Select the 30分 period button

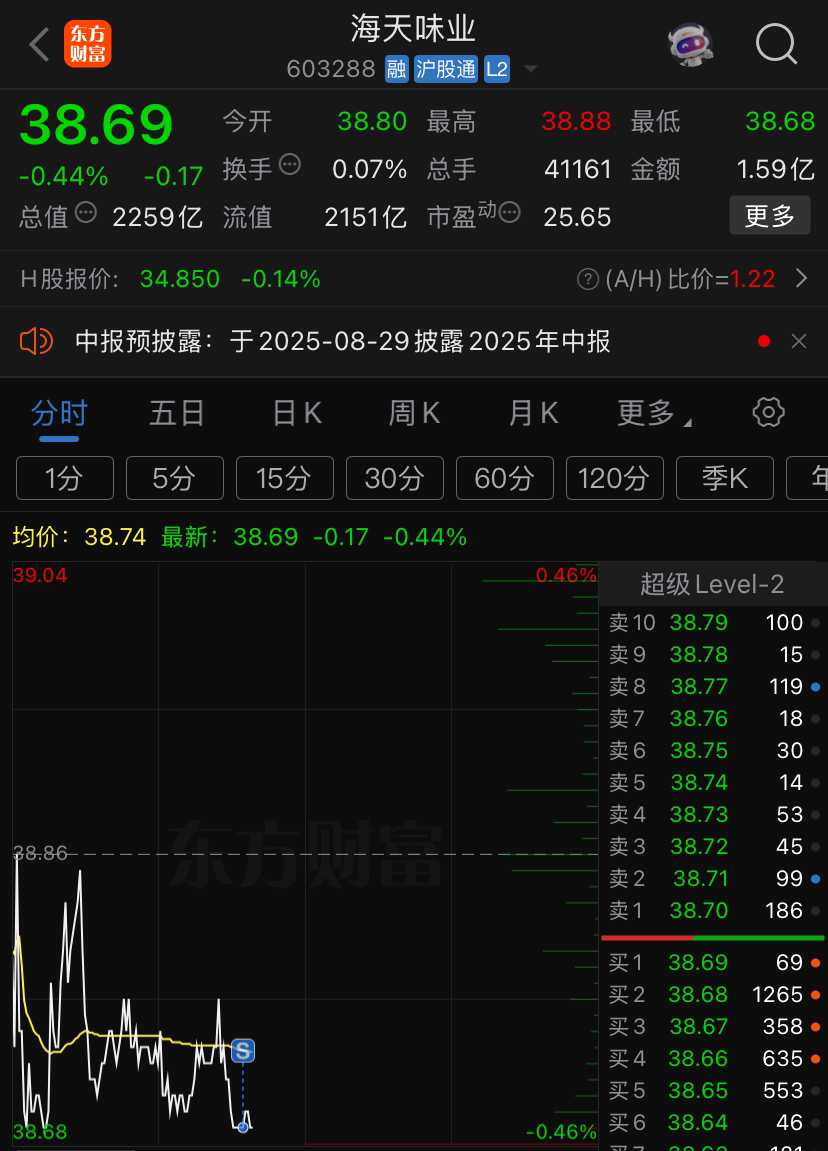point(395,478)
